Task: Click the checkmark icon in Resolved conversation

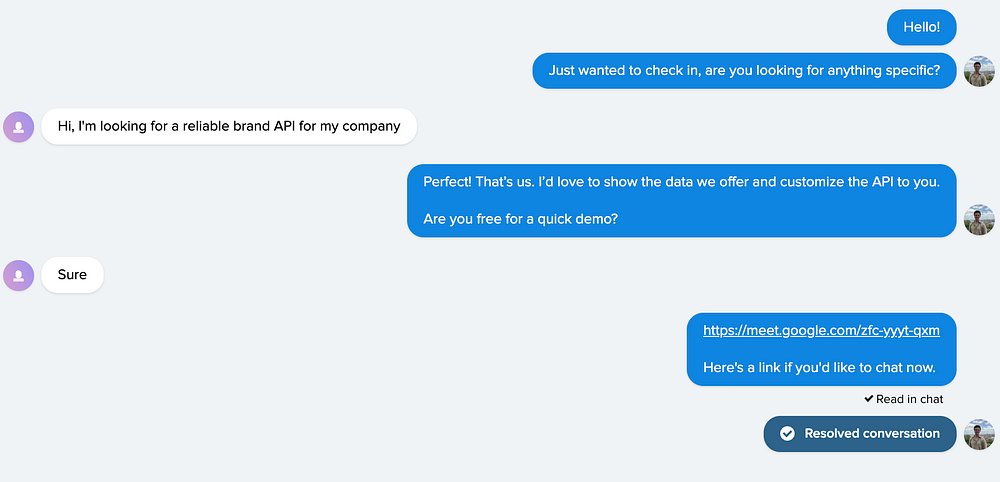Action: click(x=787, y=434)
